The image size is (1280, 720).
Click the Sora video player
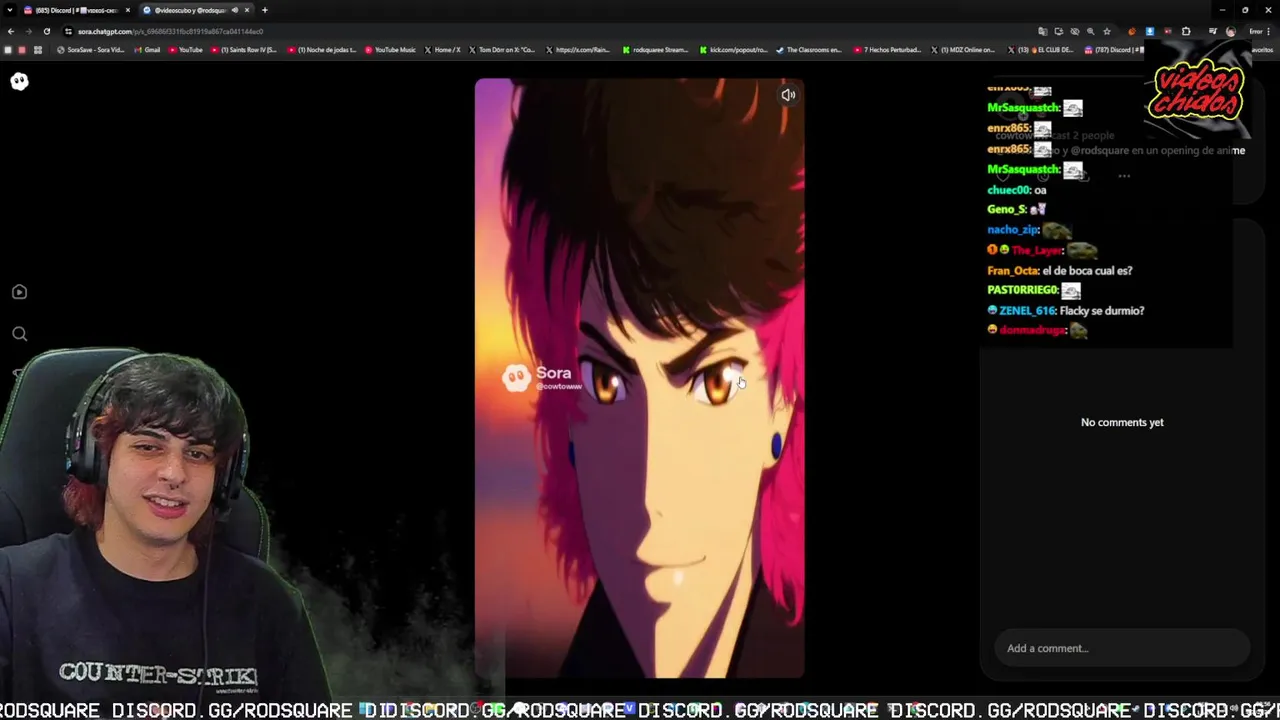639,378
